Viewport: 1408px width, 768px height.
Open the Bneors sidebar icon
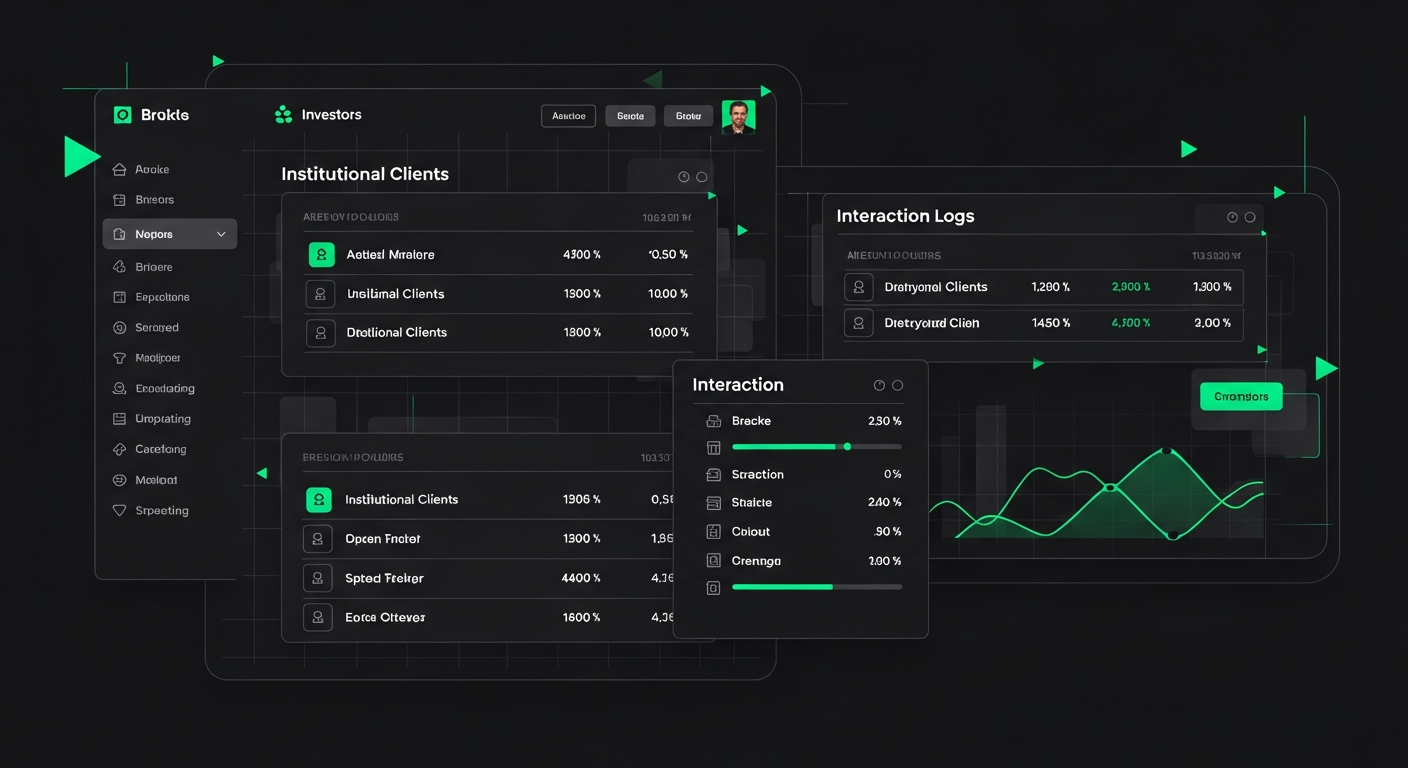117,199
